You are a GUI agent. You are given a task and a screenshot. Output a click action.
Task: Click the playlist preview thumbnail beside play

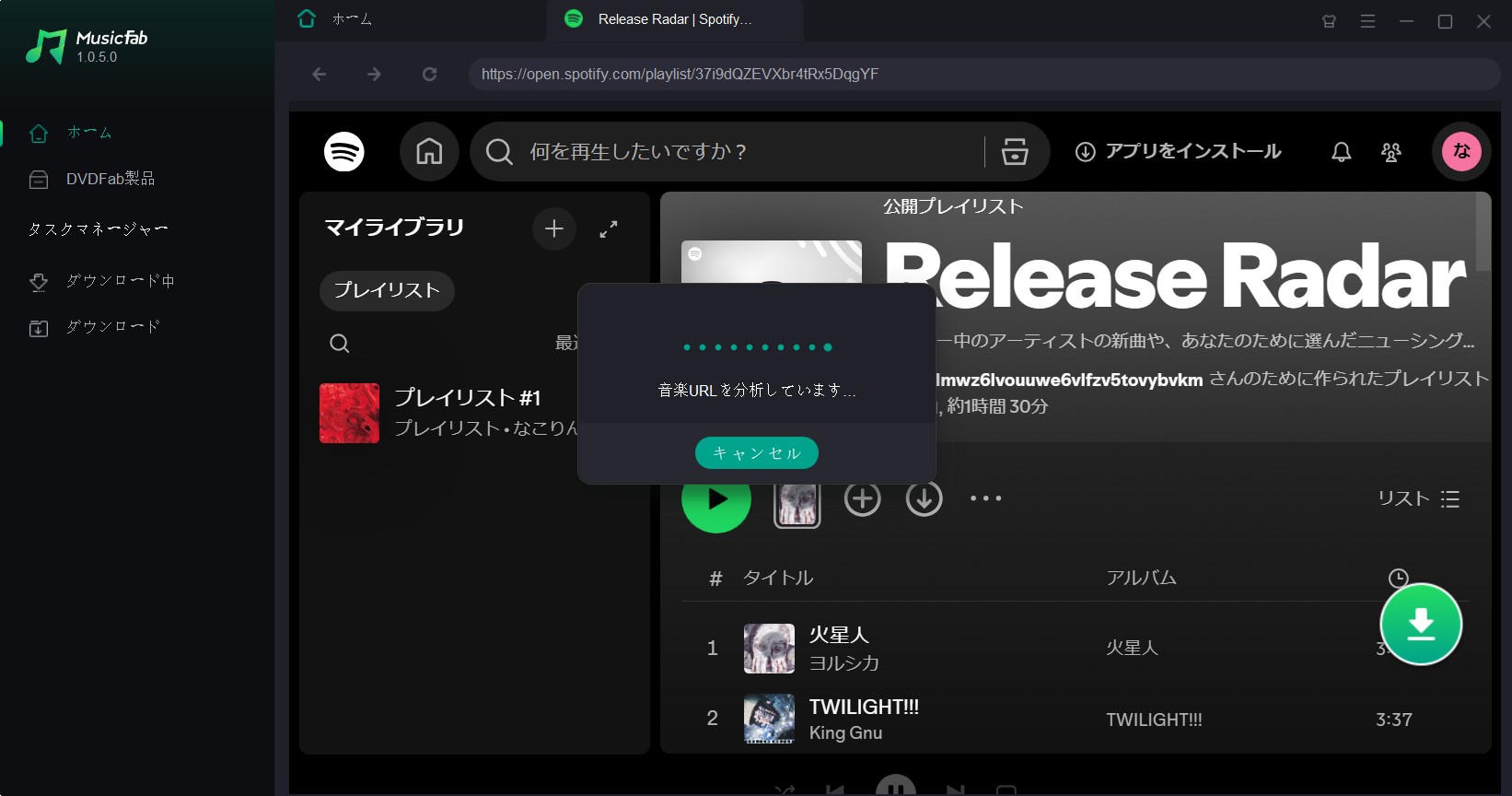(x=797, y=504)
